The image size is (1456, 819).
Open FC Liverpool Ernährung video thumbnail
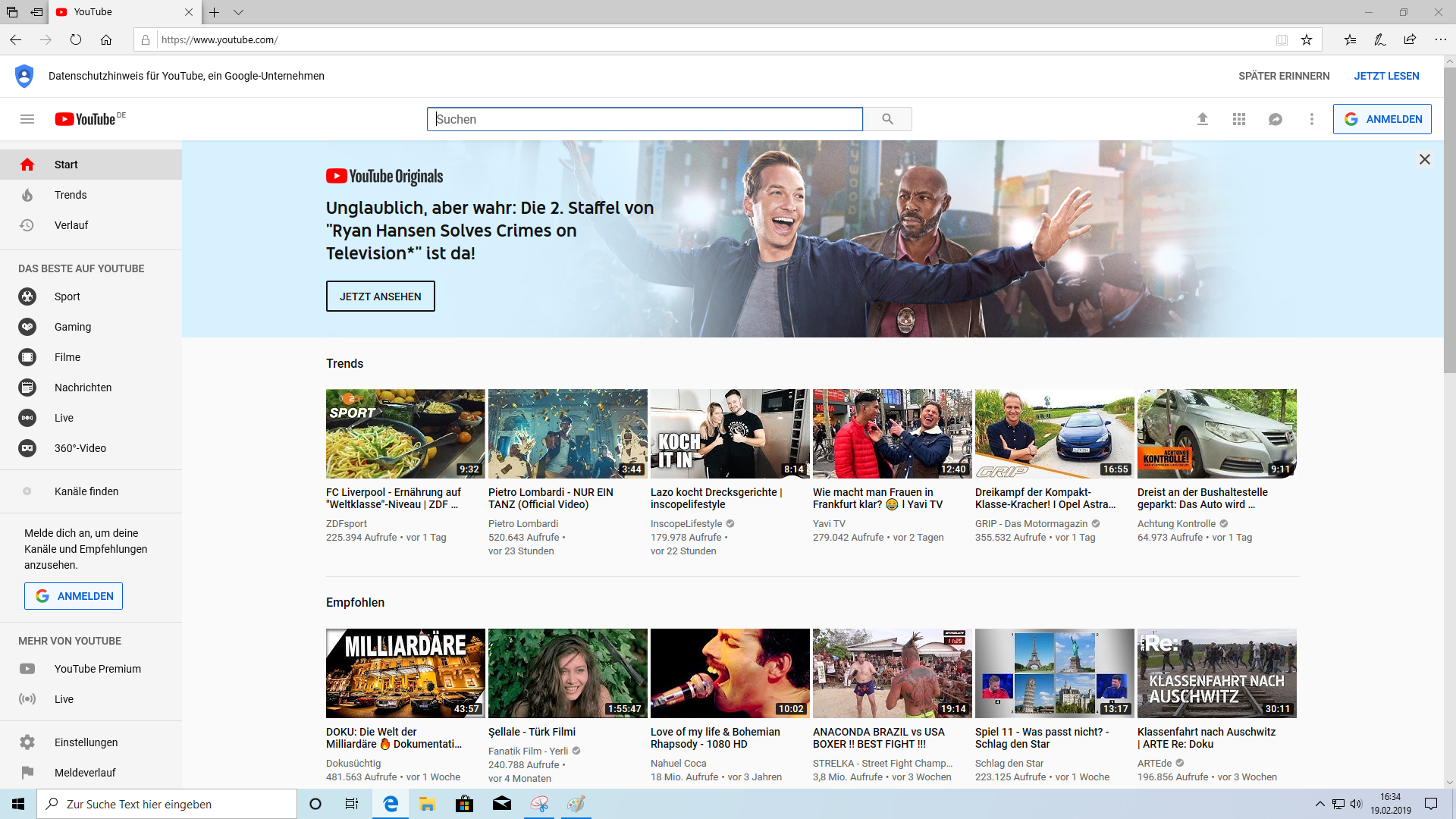click(406, 434)
